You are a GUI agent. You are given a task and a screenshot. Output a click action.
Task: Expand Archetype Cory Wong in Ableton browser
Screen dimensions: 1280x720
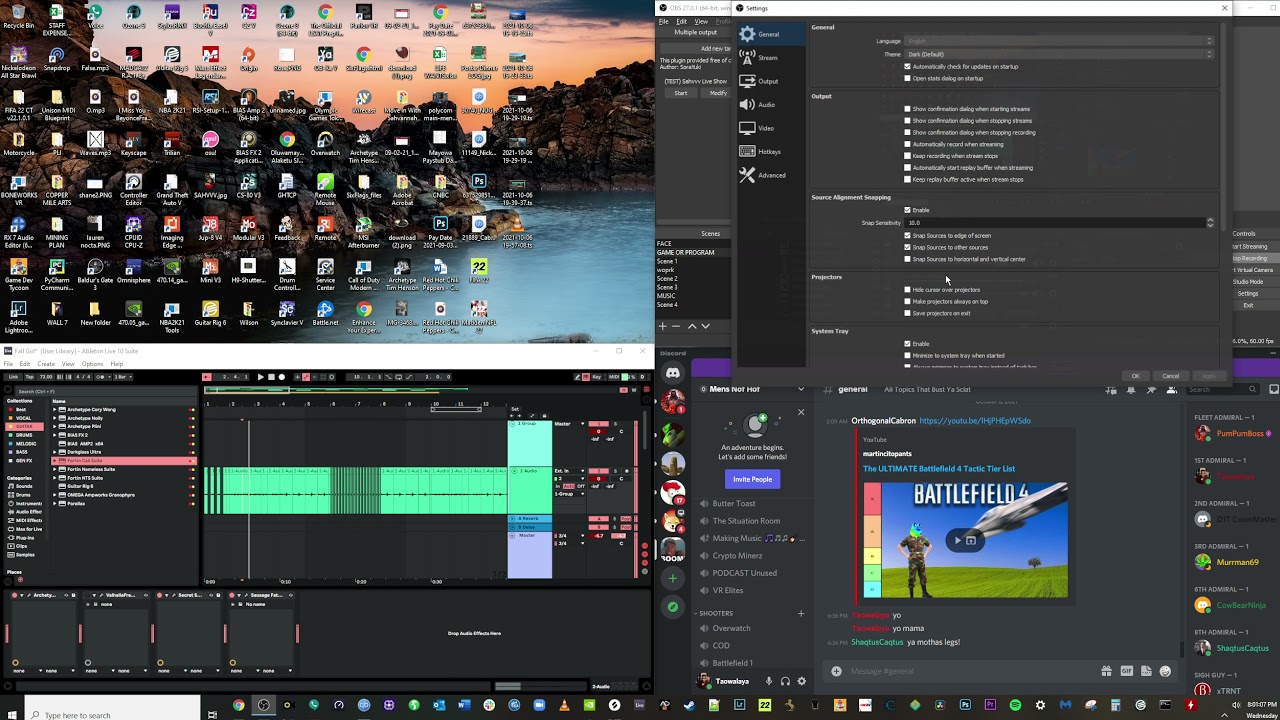point(55,410)
